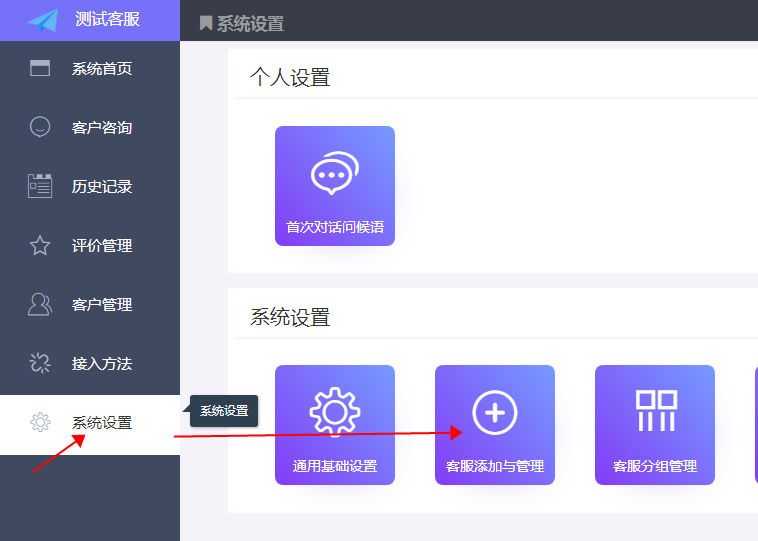This screenshot has height=541, width=758.
Task: Click the 接入方法 link icon
Action: [x=40, y=363]
